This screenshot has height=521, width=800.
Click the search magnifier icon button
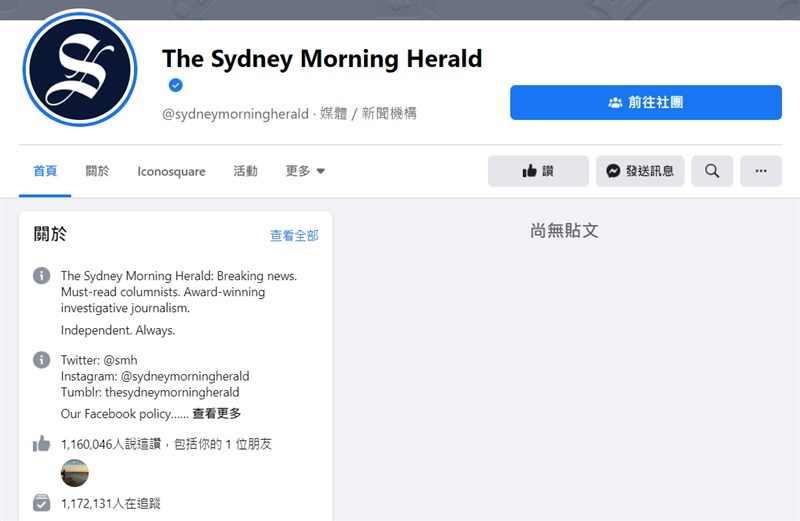[x=712, y=171]
